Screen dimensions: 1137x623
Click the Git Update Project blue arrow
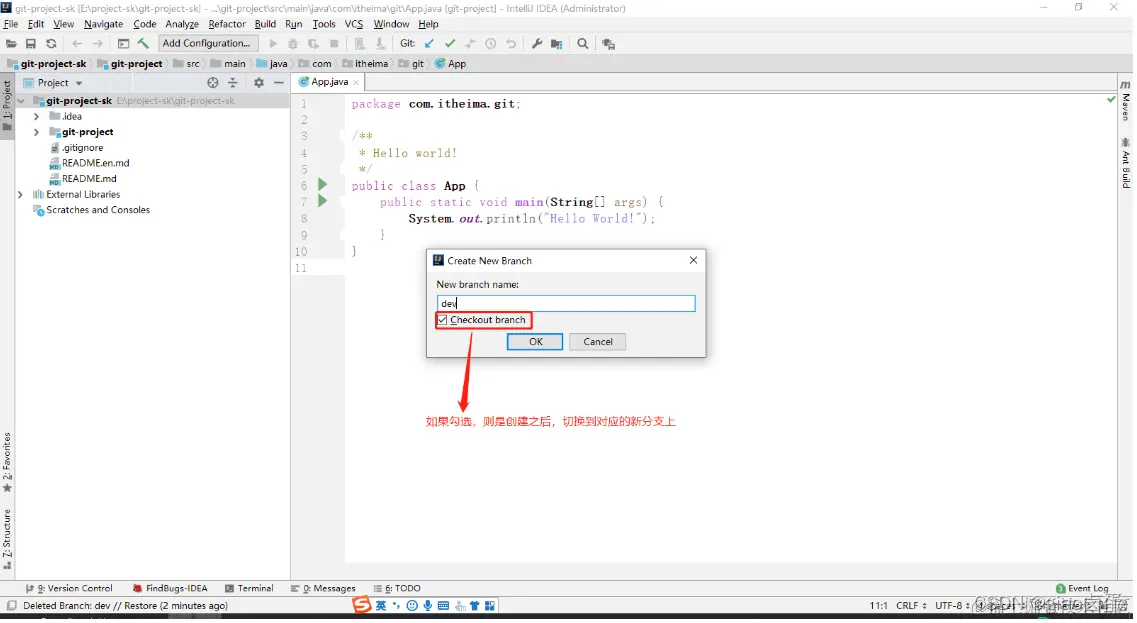[429, 44]
